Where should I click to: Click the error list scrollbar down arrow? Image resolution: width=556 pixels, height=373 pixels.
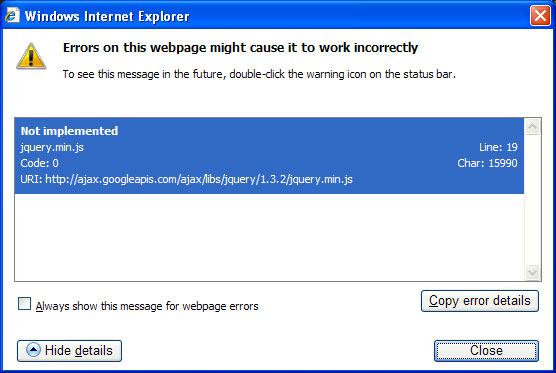tap(533, 272)
